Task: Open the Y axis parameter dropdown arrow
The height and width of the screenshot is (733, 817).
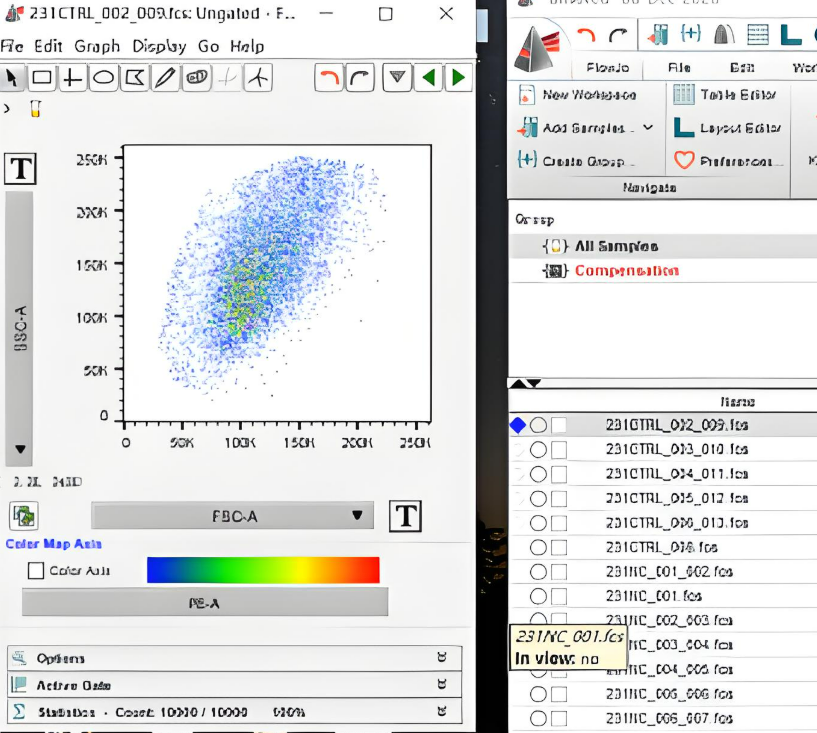Action: (x=20, y=449)
